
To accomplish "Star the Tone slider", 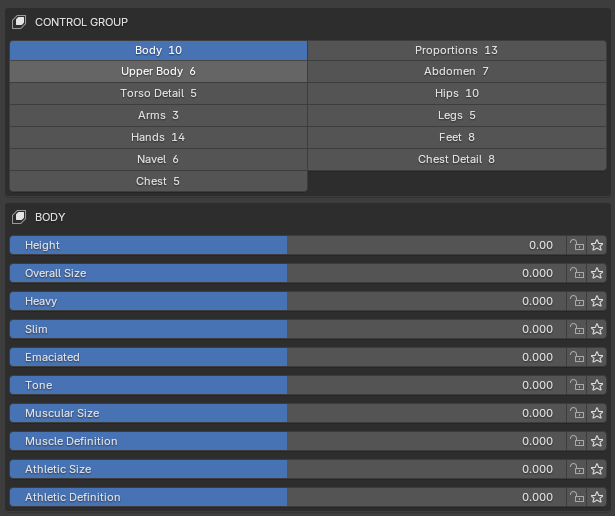I will click(x=597, y=385).
